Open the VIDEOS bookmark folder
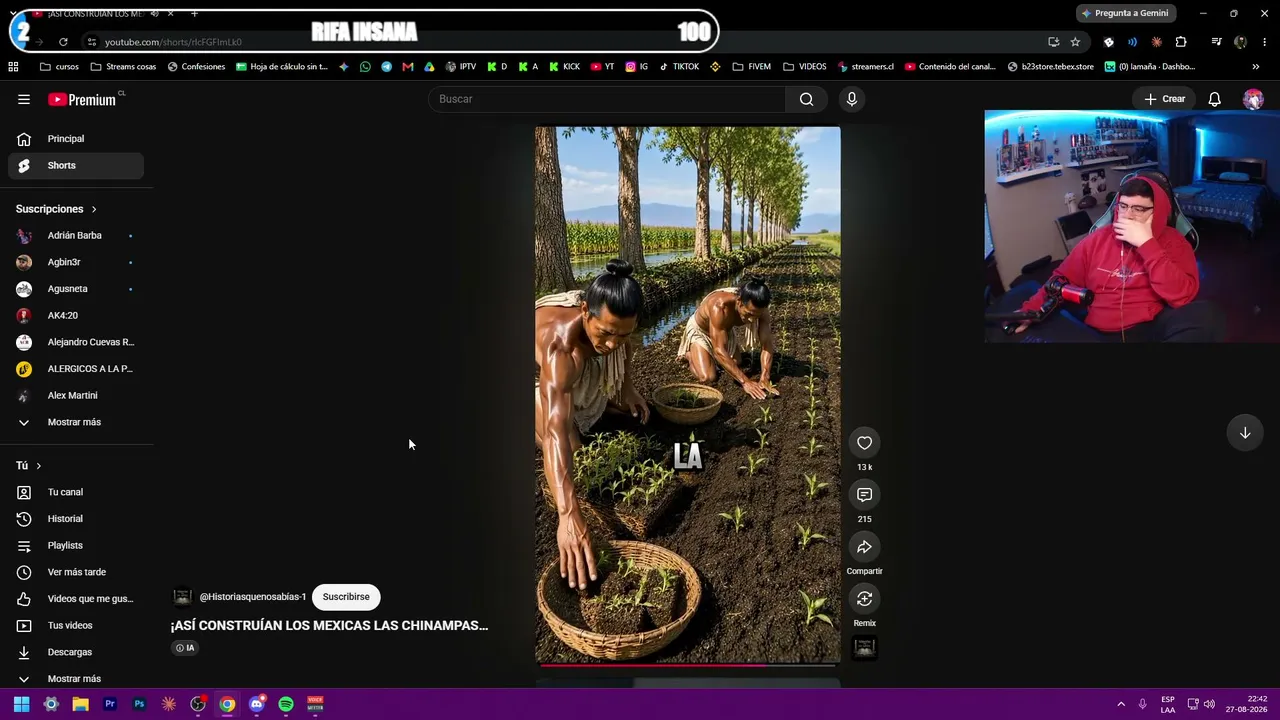The width and height of the screenshot is (1280, 720). (x=805, y=67)
